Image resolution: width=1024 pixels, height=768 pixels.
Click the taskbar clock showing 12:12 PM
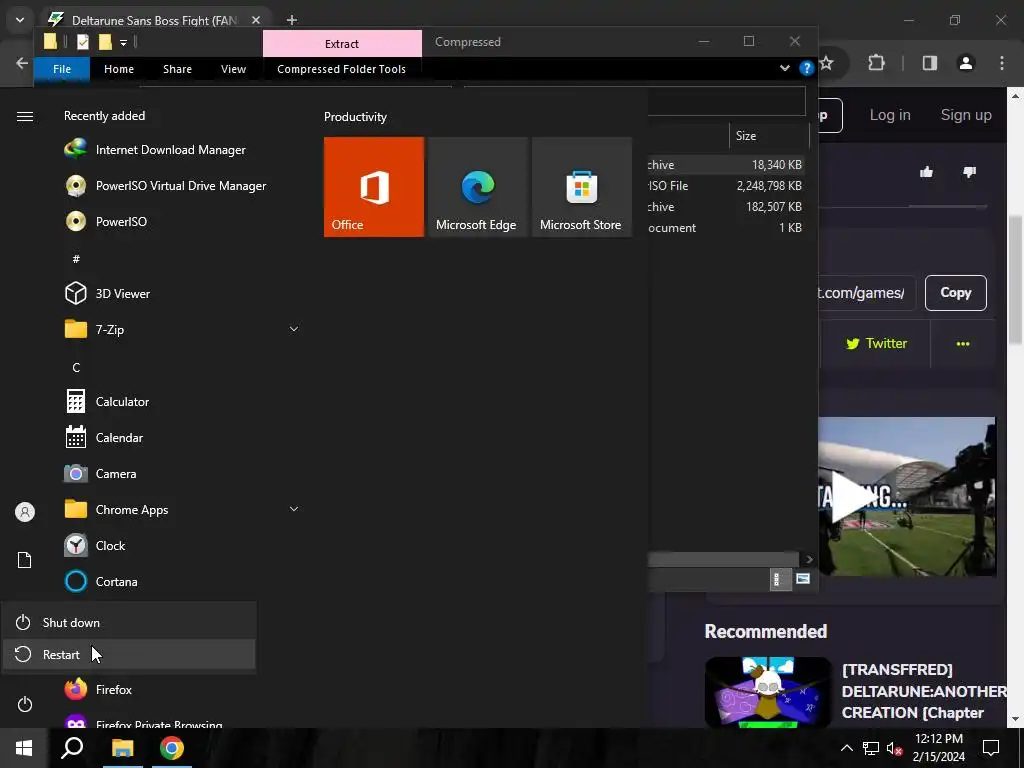click(938, 748)
